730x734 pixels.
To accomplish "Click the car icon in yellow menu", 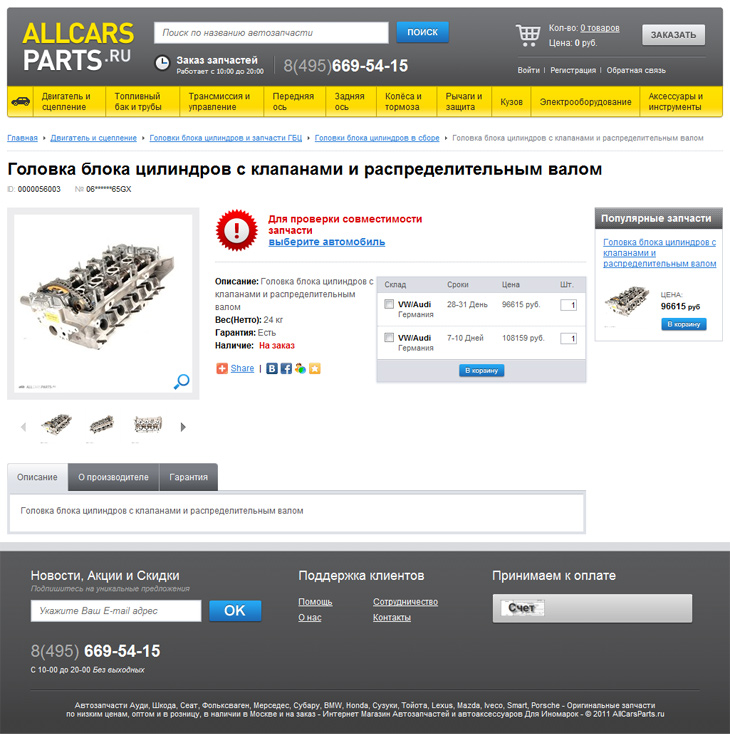I will coord(21,101).
